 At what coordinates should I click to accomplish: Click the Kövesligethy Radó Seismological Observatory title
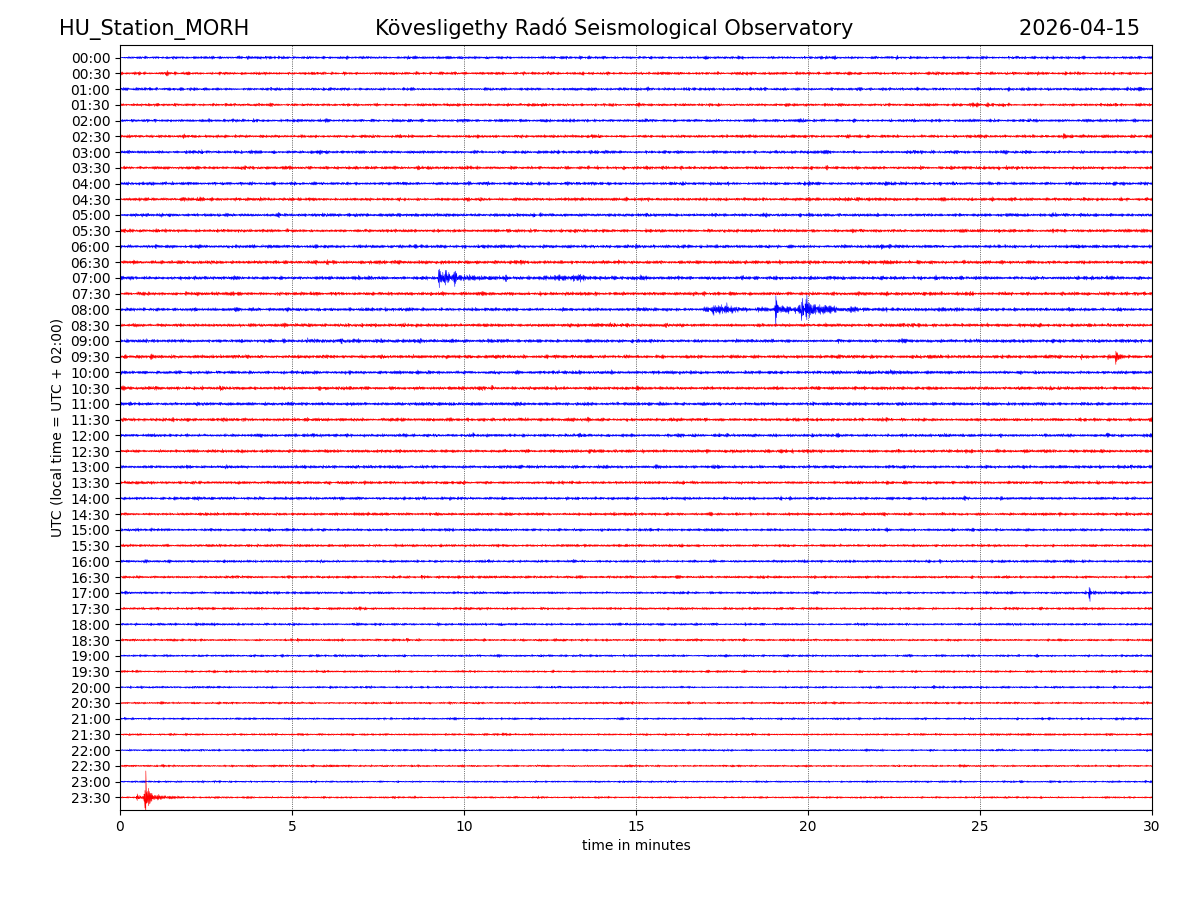[x=613, y=28]
